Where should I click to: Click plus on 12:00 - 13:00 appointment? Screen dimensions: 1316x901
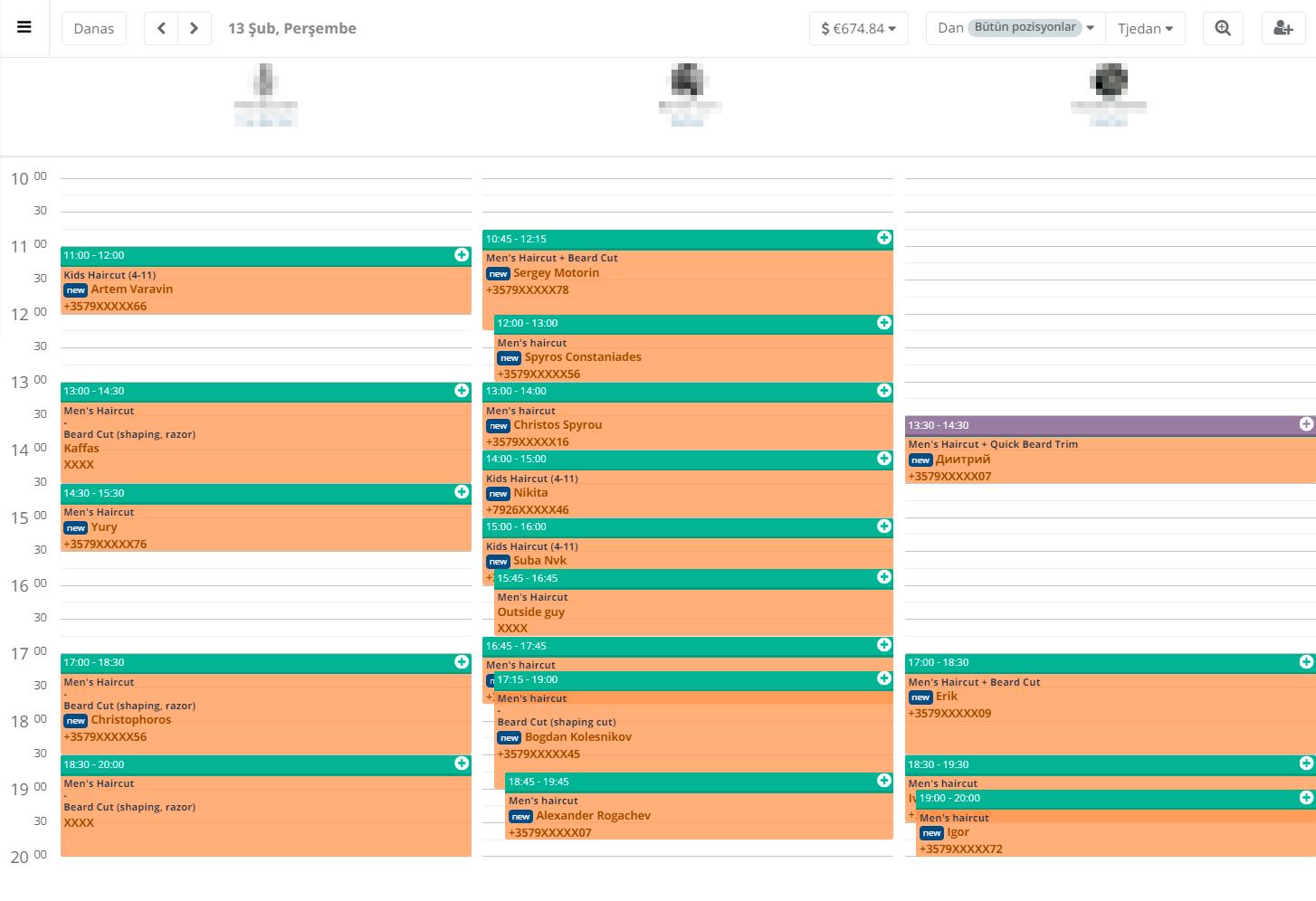pos(884,323)
